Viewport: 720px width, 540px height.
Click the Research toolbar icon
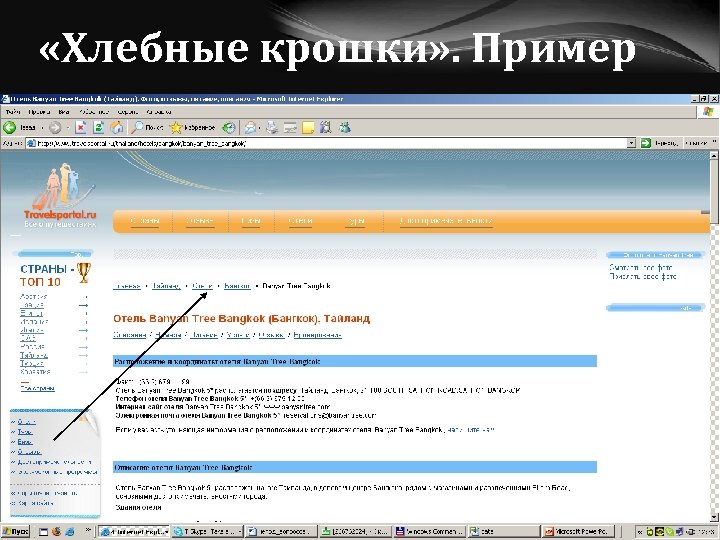click(x=326, y=127)
